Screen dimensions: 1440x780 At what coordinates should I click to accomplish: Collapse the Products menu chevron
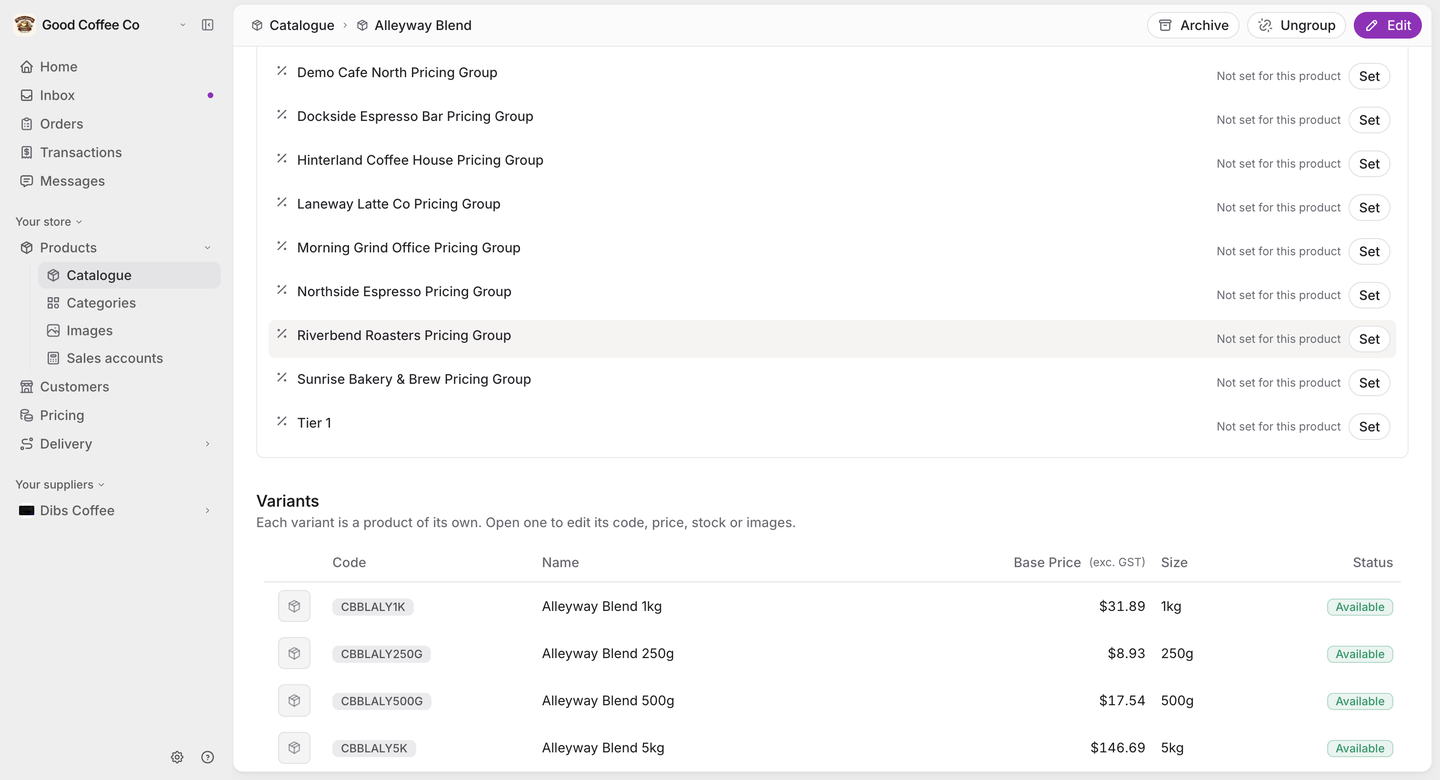tap(208, 248)
